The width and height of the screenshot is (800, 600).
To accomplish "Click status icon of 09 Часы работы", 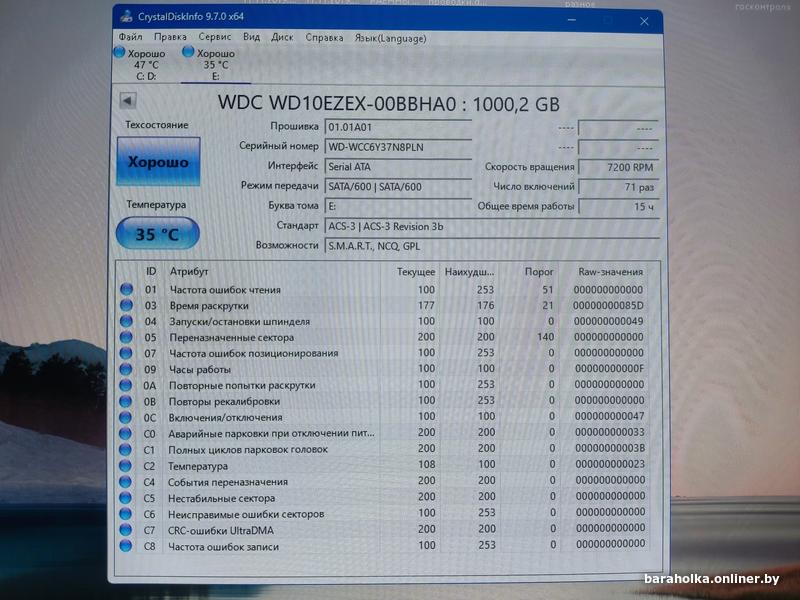I will pos(126,369).
